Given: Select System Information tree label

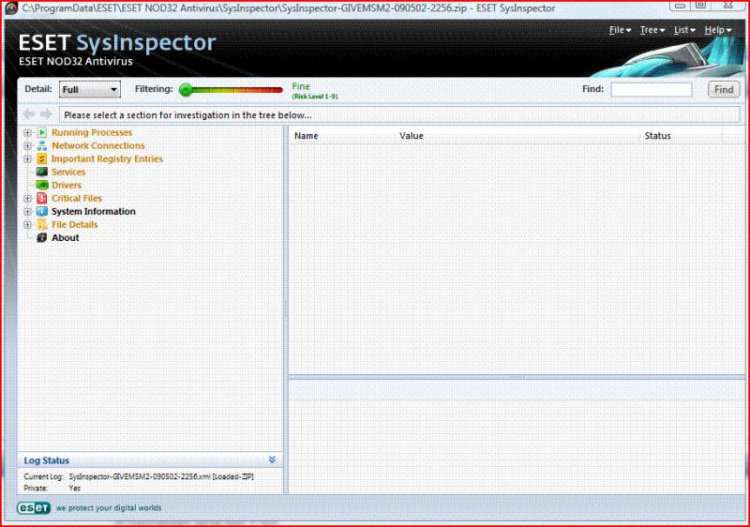Looking at the screenshot, I should (x=93, y=211).
